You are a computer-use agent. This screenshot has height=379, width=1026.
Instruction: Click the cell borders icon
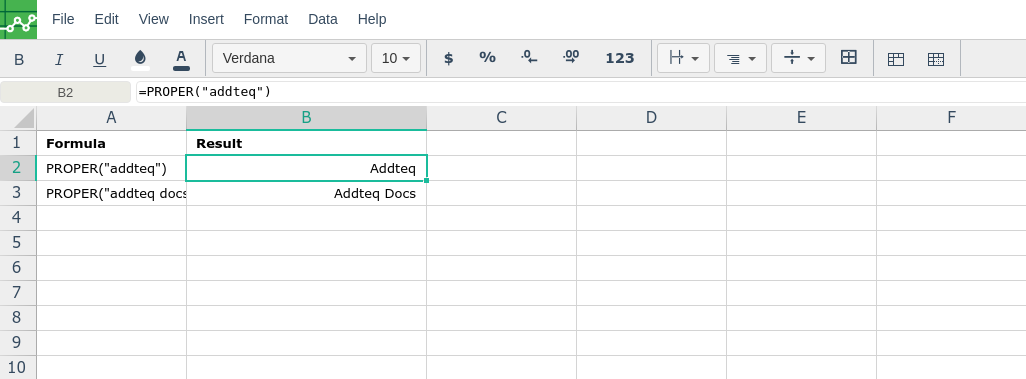coord(849,58)
